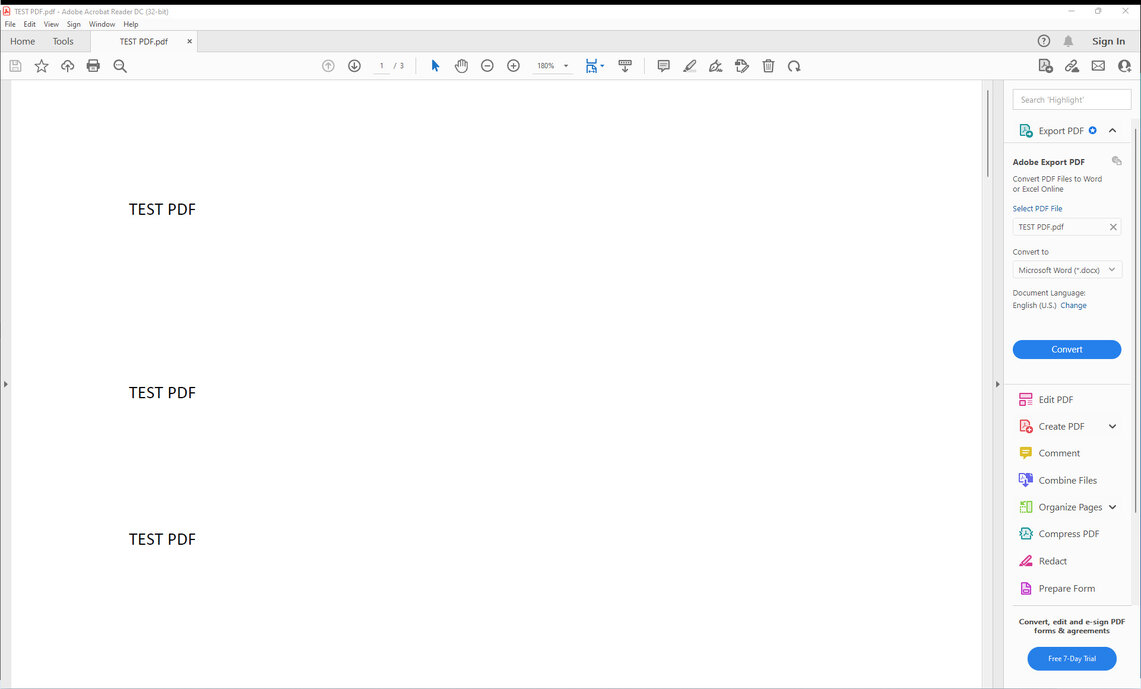Switch to the Tools tab
The height and width of the screenshot is (689, 1141).
click(63, 41)
